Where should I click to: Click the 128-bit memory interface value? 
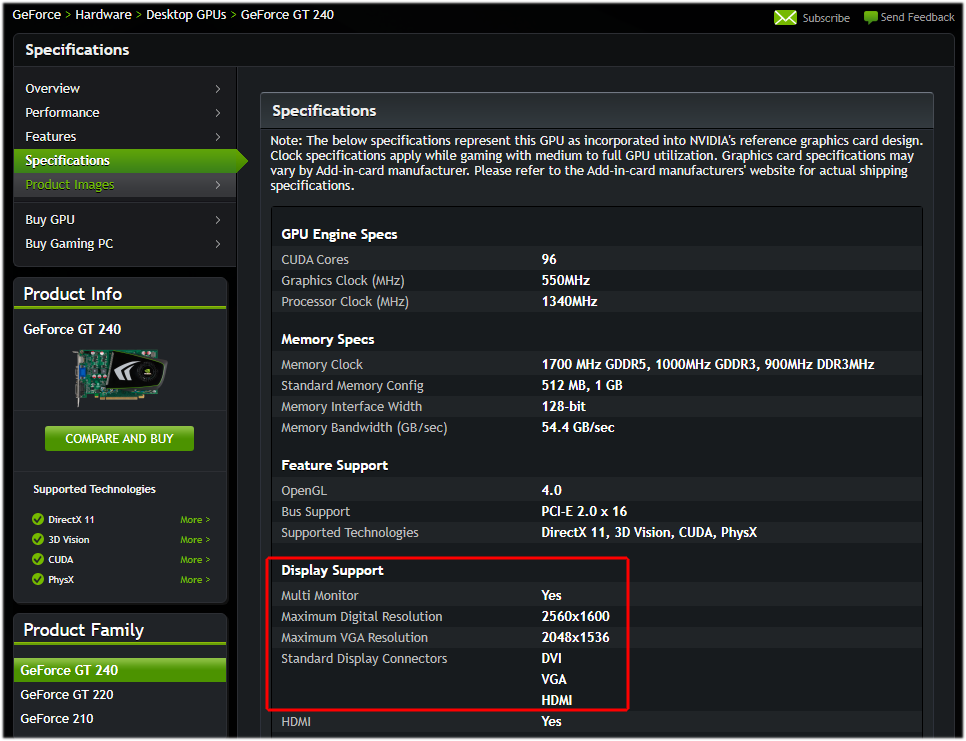tap(564, 407)
